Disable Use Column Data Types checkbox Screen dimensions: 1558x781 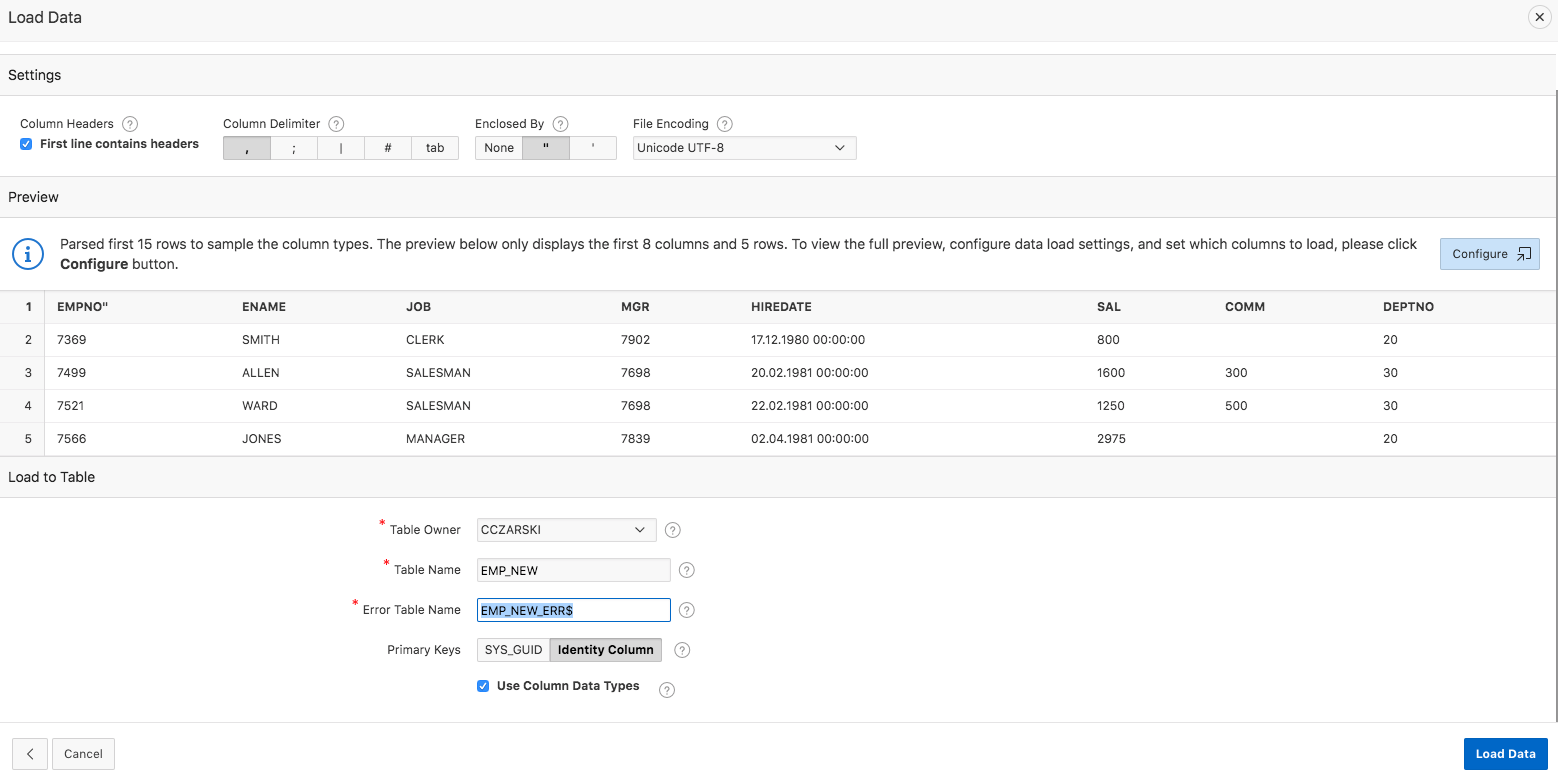pos(483,686)
